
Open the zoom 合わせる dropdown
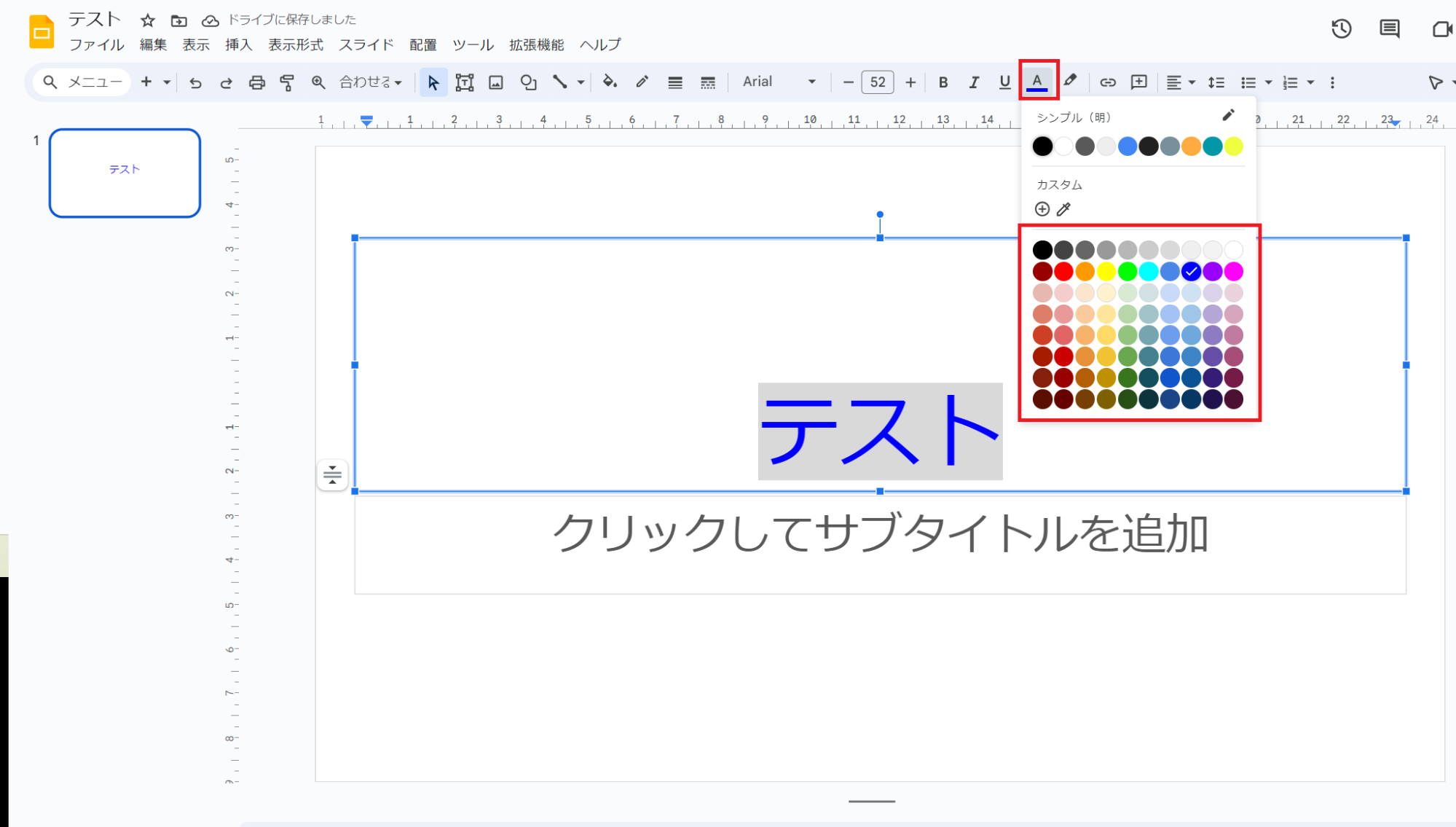coord(370,82)
